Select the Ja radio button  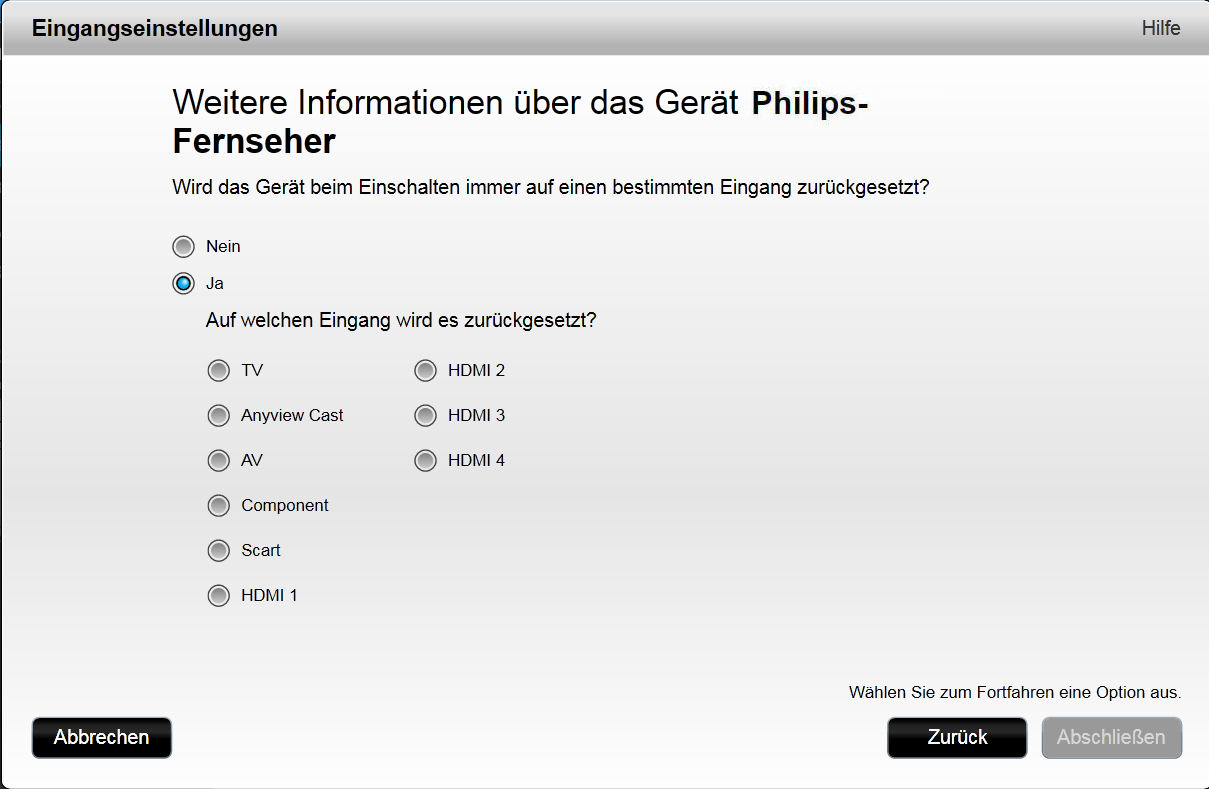click(183, 283)
